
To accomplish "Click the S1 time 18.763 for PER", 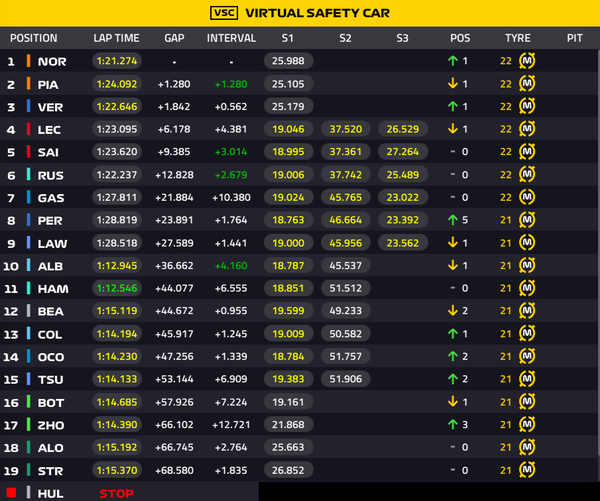I will pyautogui.click(x=288, y=220).
